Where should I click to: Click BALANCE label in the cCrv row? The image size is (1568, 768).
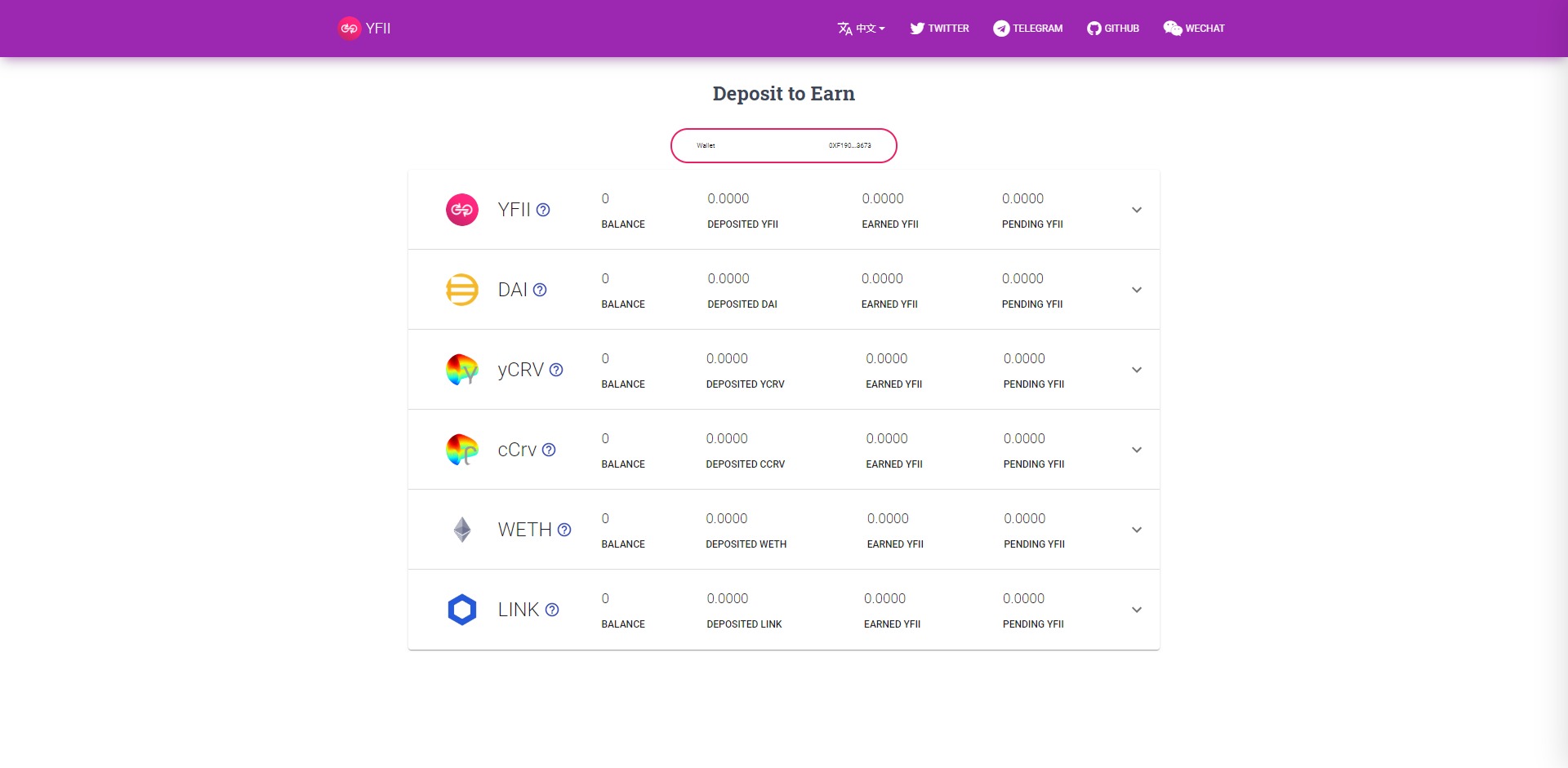[623, 464]
